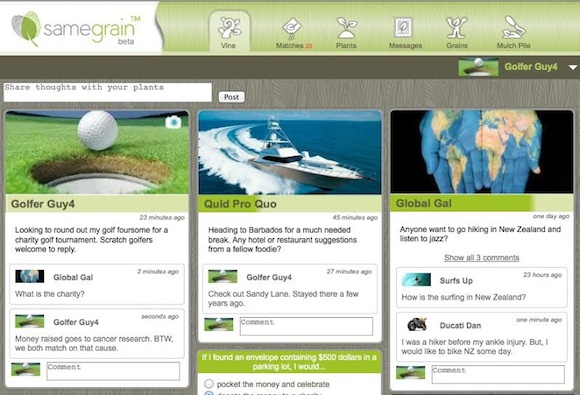The height and width of the screenshot is (395, 580).
Task: Open Quid Pro Quo profile title
Action: click(x=240, y=204)
